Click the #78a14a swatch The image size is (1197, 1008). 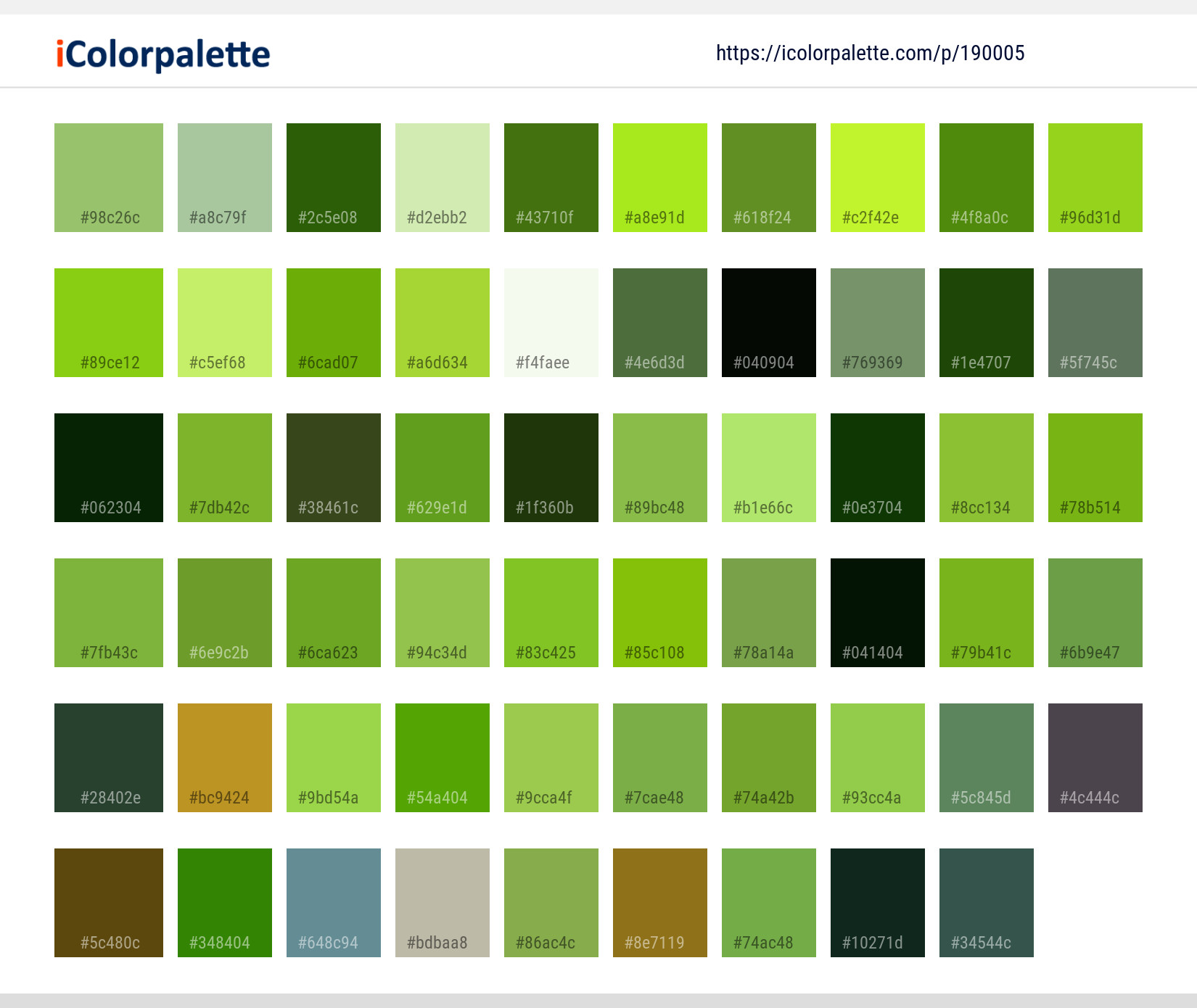point(769,613)
